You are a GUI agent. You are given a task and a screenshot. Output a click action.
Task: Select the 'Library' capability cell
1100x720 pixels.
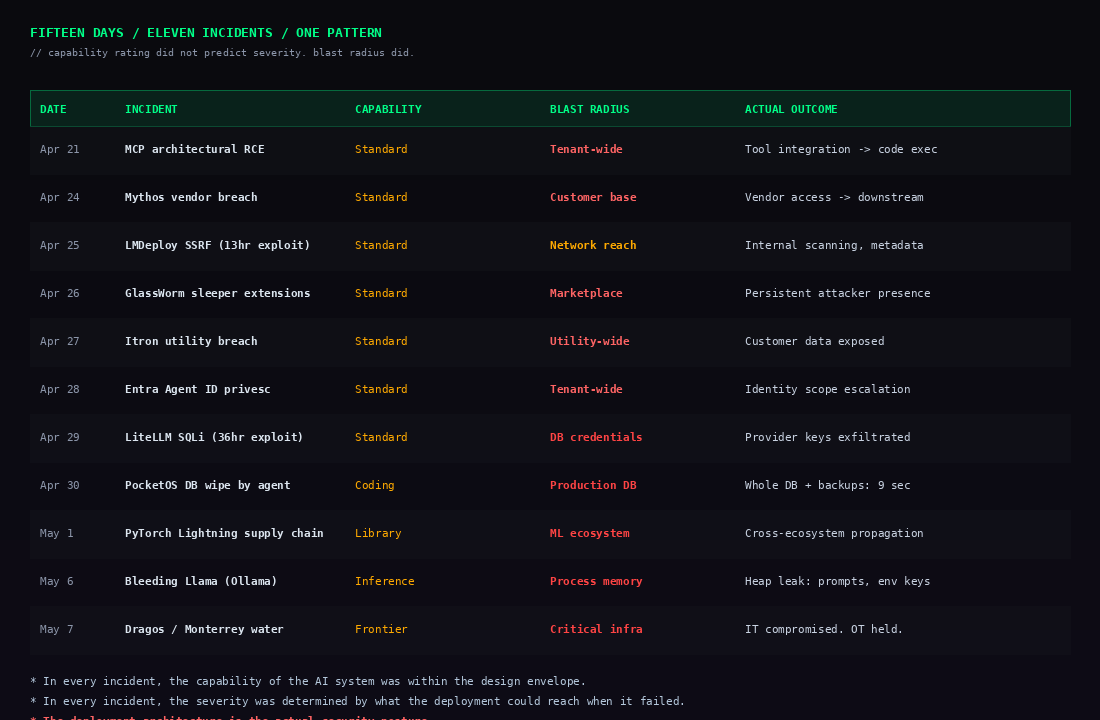point(378,533)
